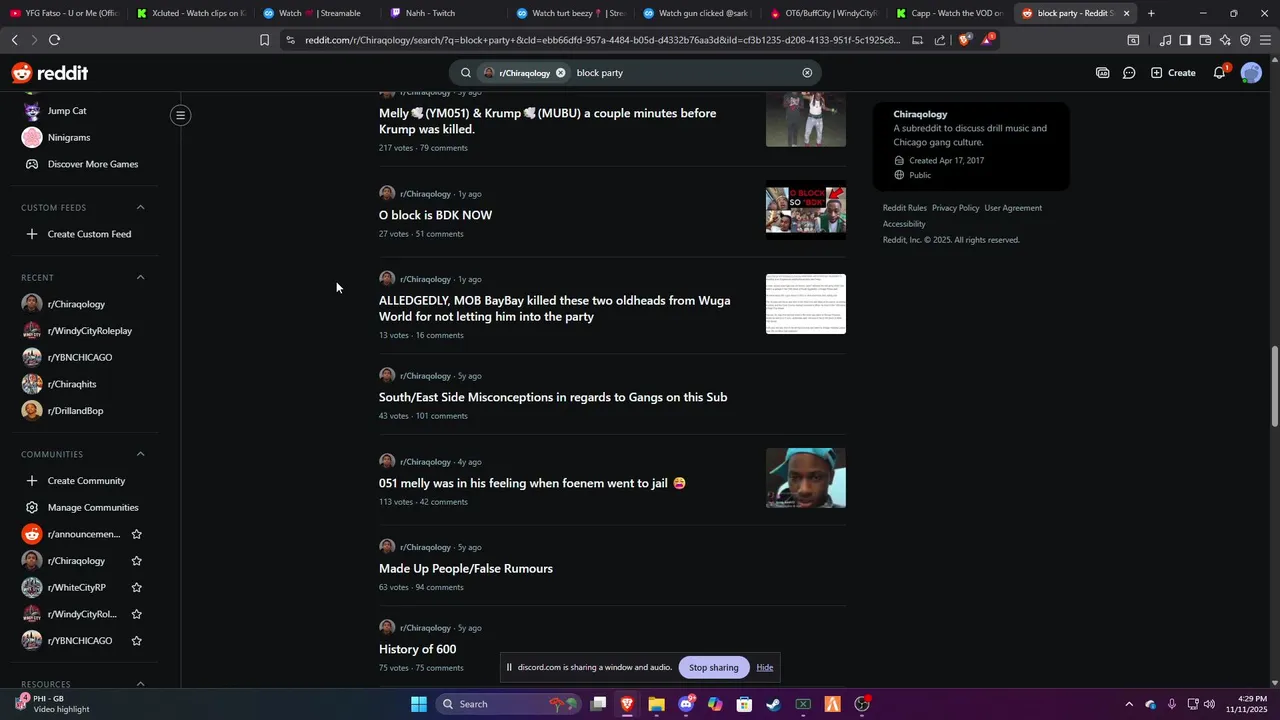1280x720 pixels.
Task: Open the Brave hamburger main menu
Action: [1265, 40]
